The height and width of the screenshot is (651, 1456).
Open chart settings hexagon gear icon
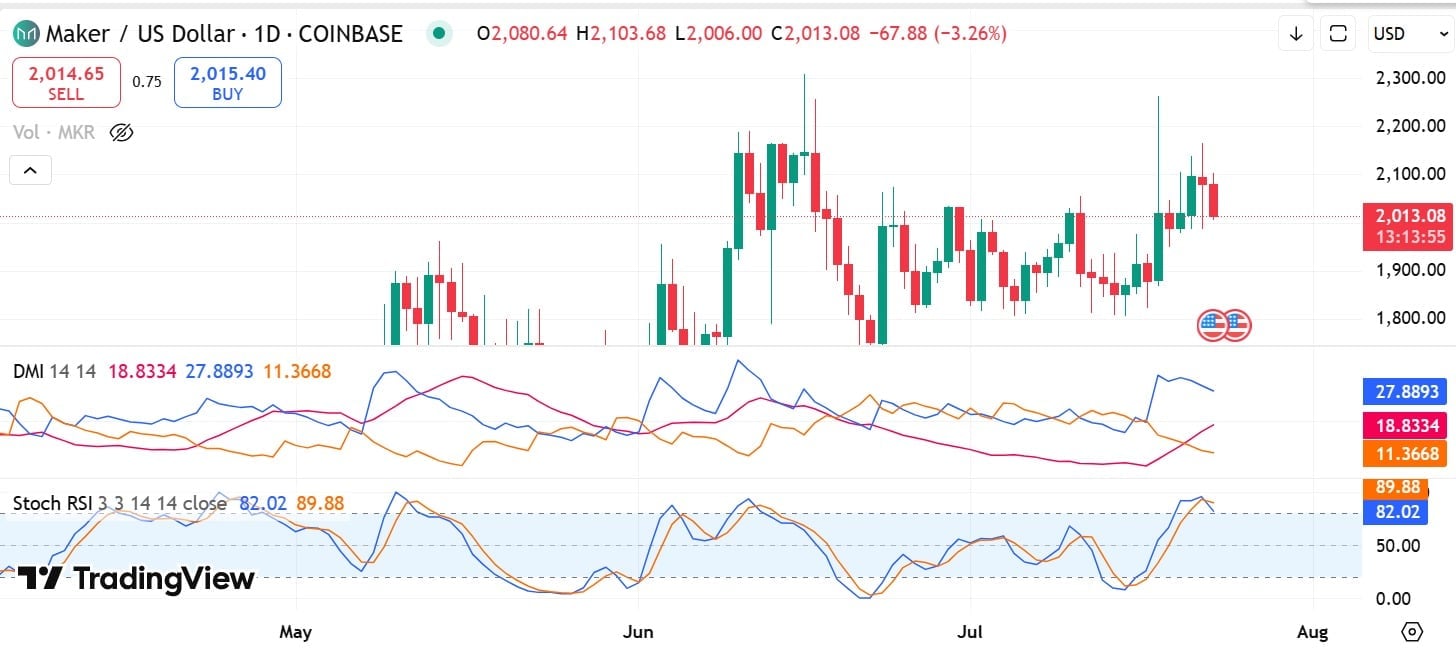pyautogui.click(x=1412, y=631)
